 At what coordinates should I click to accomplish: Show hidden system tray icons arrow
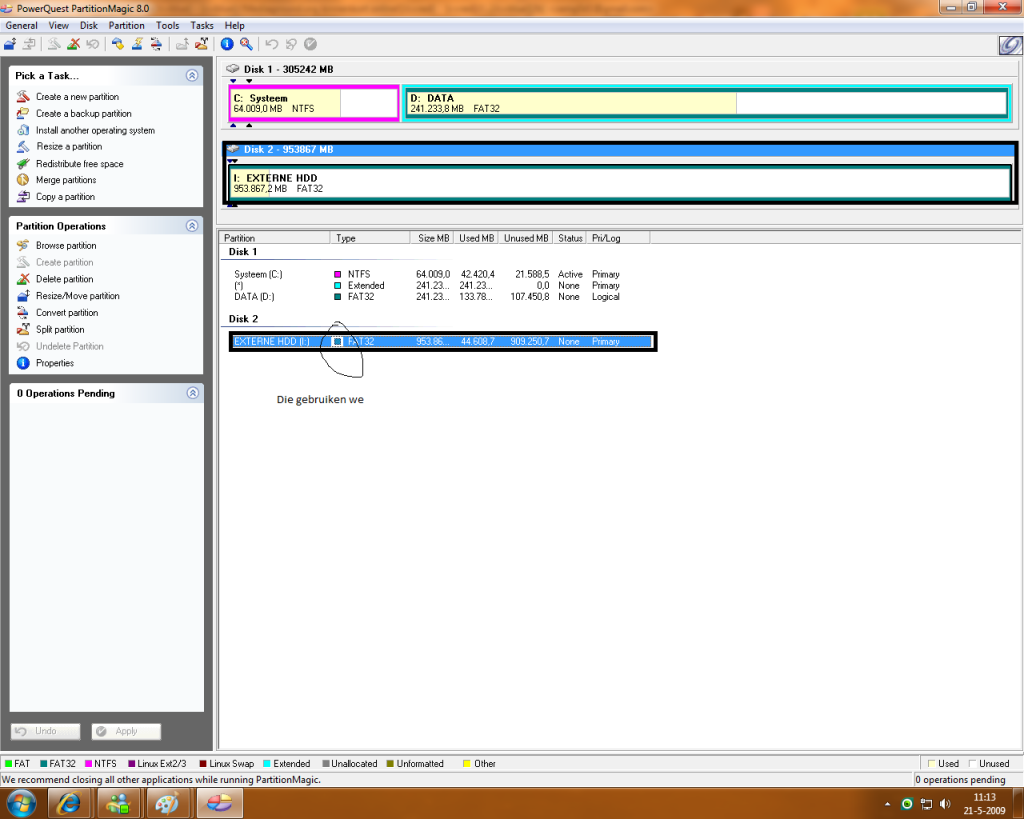[888, 804]
